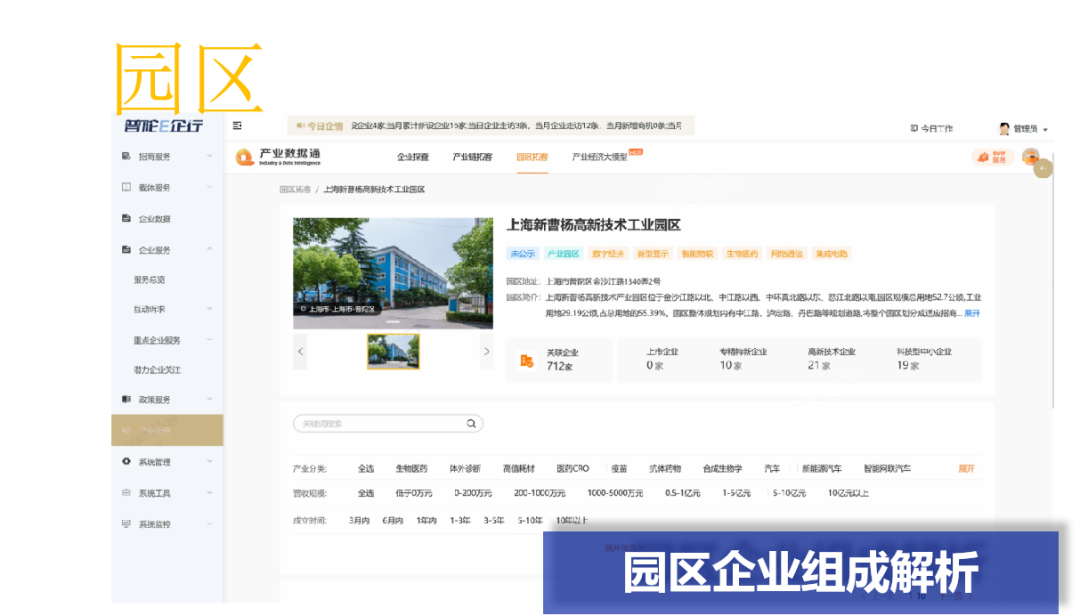Select the park photo thumbnail

(393, 352)
